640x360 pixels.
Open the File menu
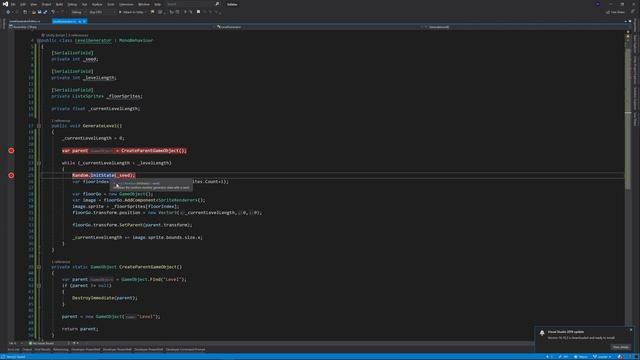(x=13, y=4)
